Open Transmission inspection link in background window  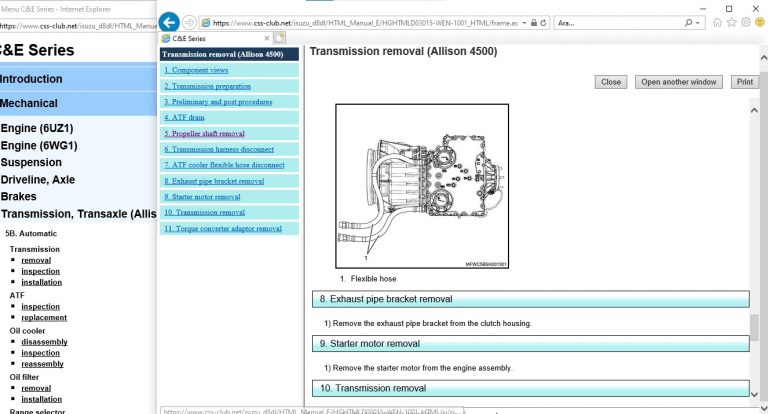click(x=40, y=271)
